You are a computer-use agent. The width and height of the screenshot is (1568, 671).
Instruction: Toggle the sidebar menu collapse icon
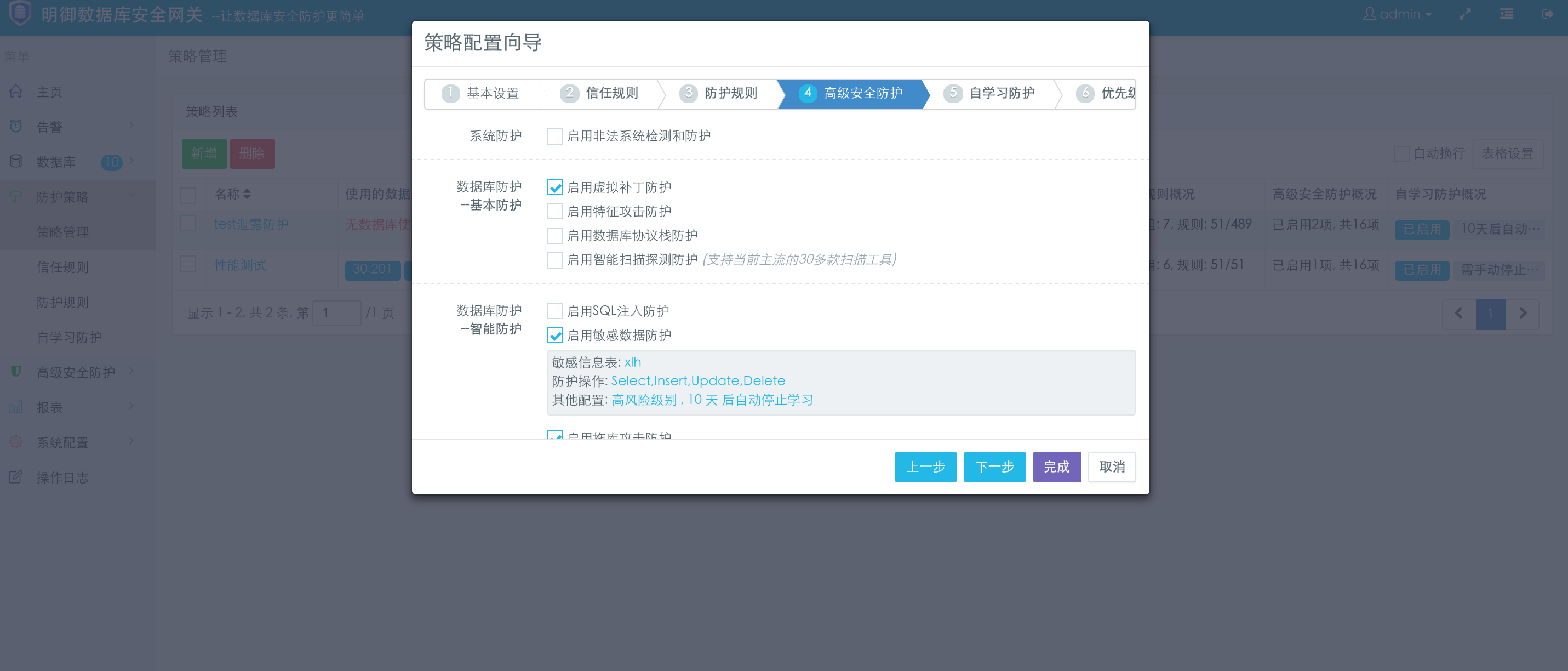[x=1507, y=14]
